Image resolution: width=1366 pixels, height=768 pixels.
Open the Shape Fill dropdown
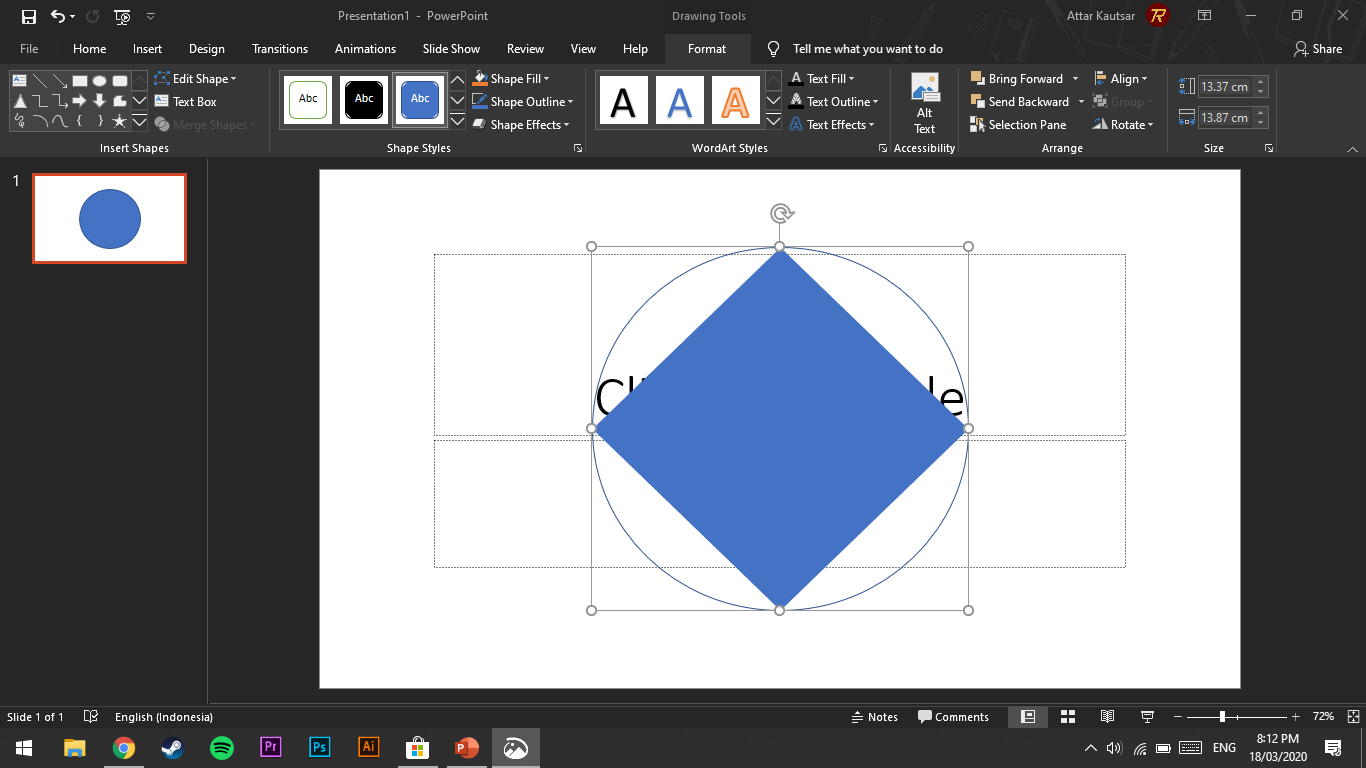pos(511,79)
